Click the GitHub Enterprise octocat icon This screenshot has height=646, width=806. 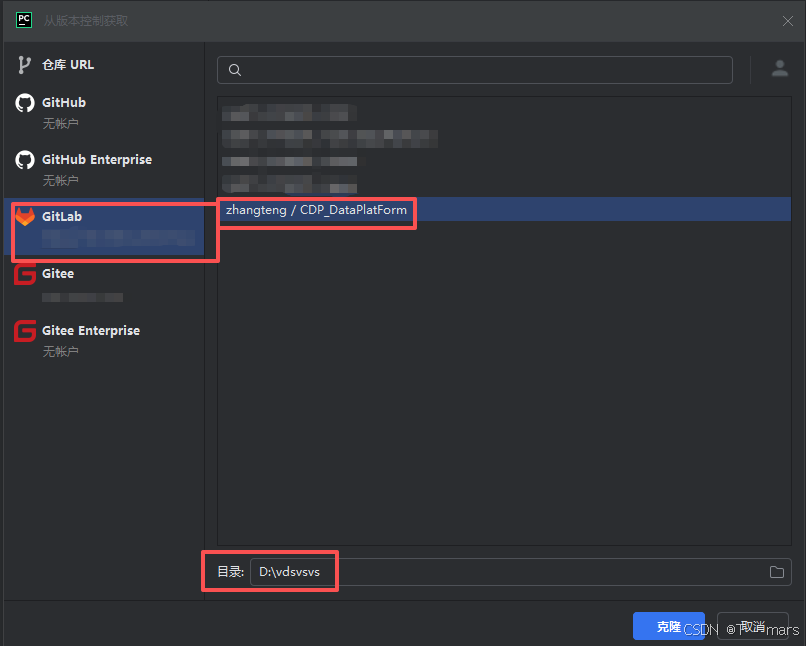click(25, 160)
